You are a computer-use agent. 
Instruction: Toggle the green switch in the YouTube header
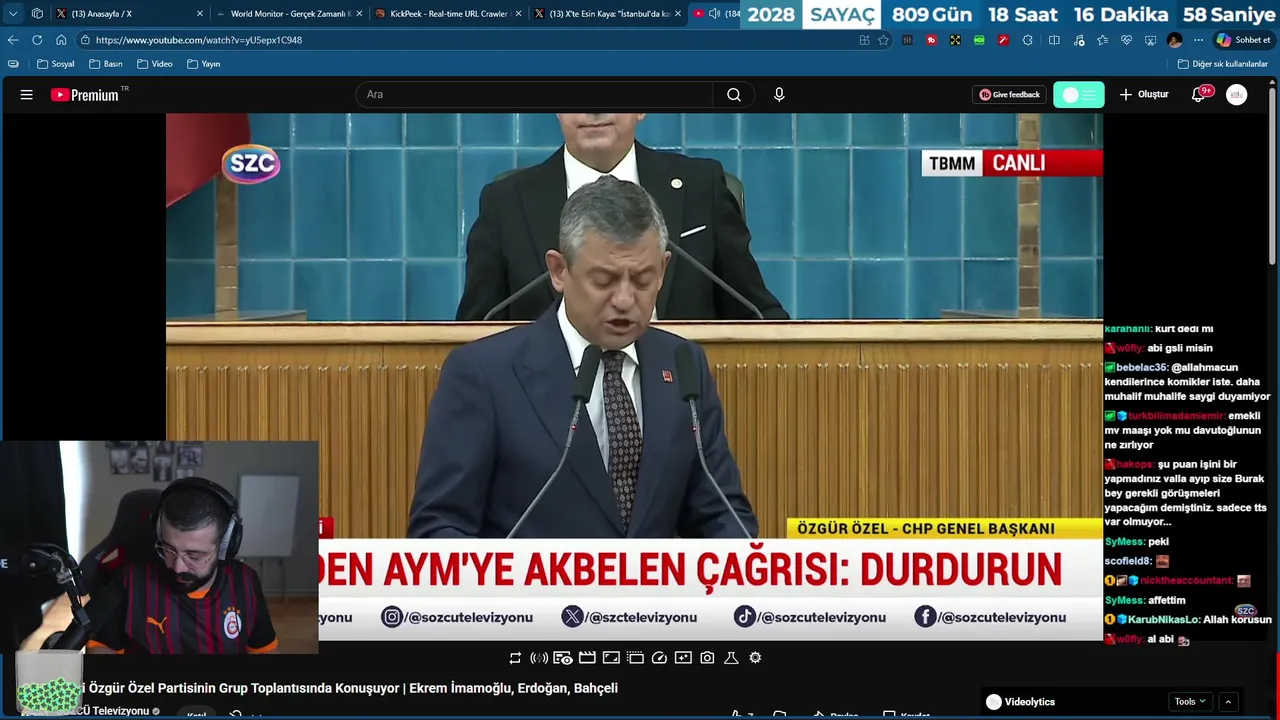coord(1079,95)
